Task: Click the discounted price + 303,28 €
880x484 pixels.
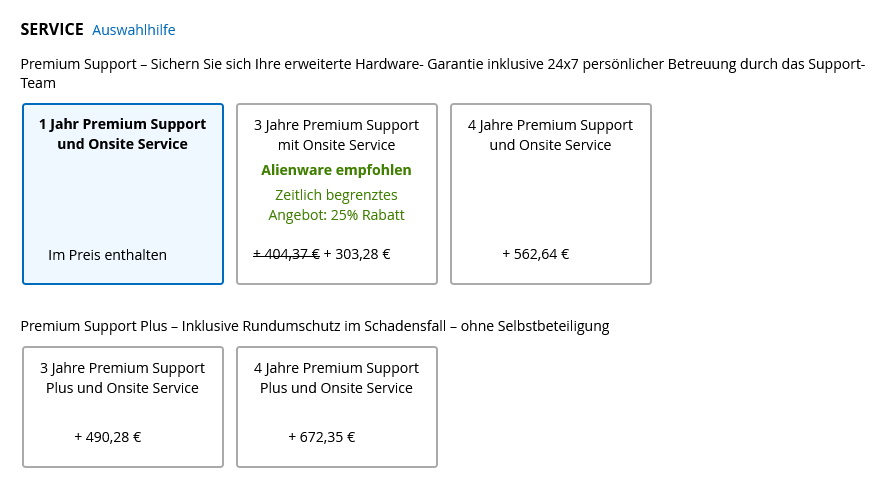Action: coord(357,254)
